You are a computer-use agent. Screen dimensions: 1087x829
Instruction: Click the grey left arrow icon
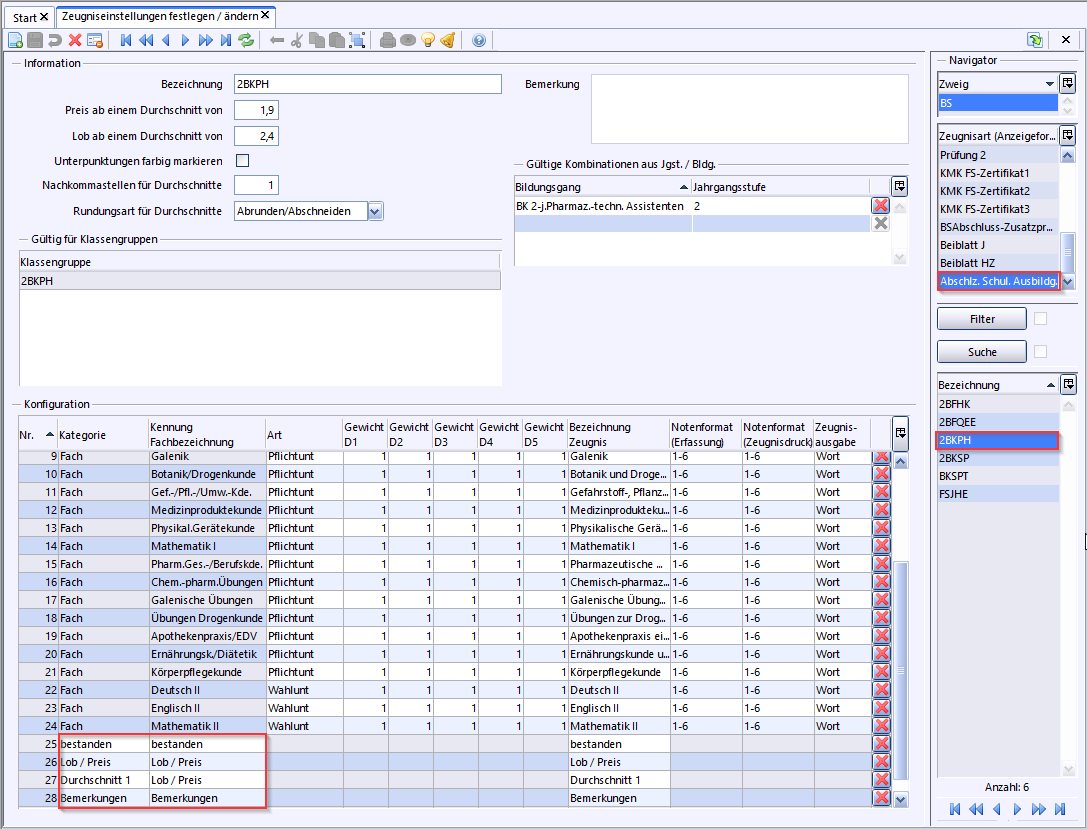coord(277,40)
